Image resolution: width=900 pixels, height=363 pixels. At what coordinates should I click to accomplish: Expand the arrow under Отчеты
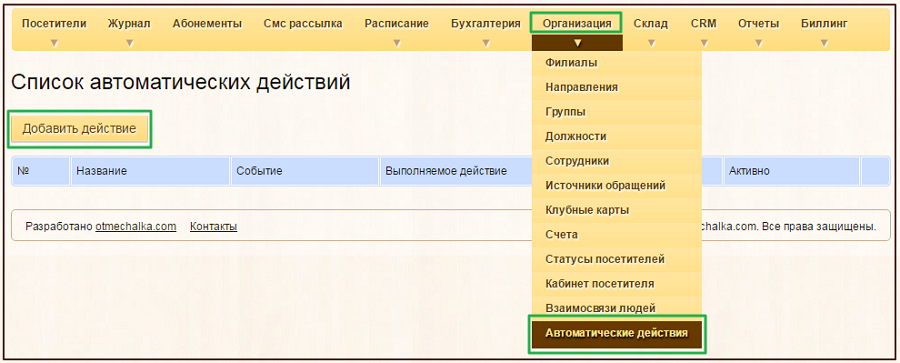click(x=759, y=43)
